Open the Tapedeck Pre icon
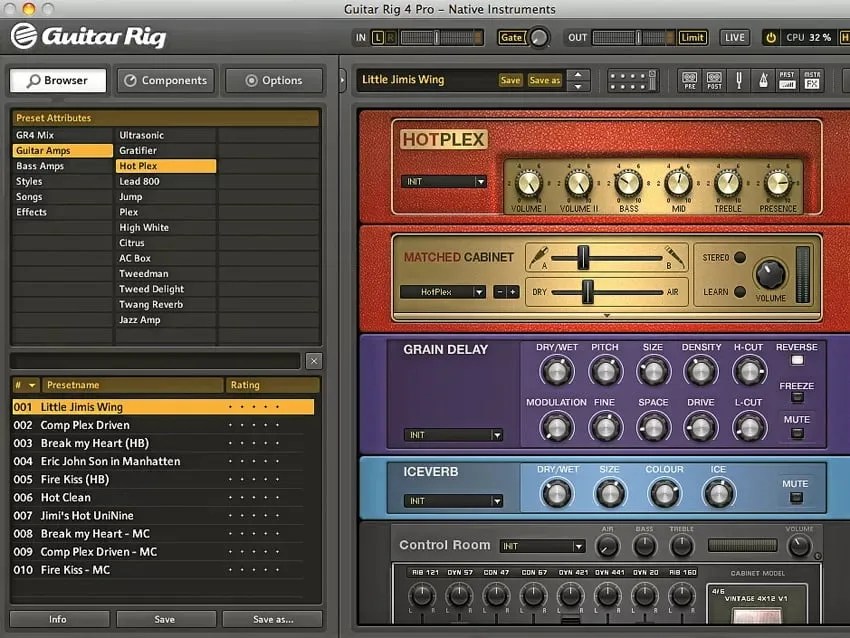The width and height of the screenshot is (850, 638). 690,79
